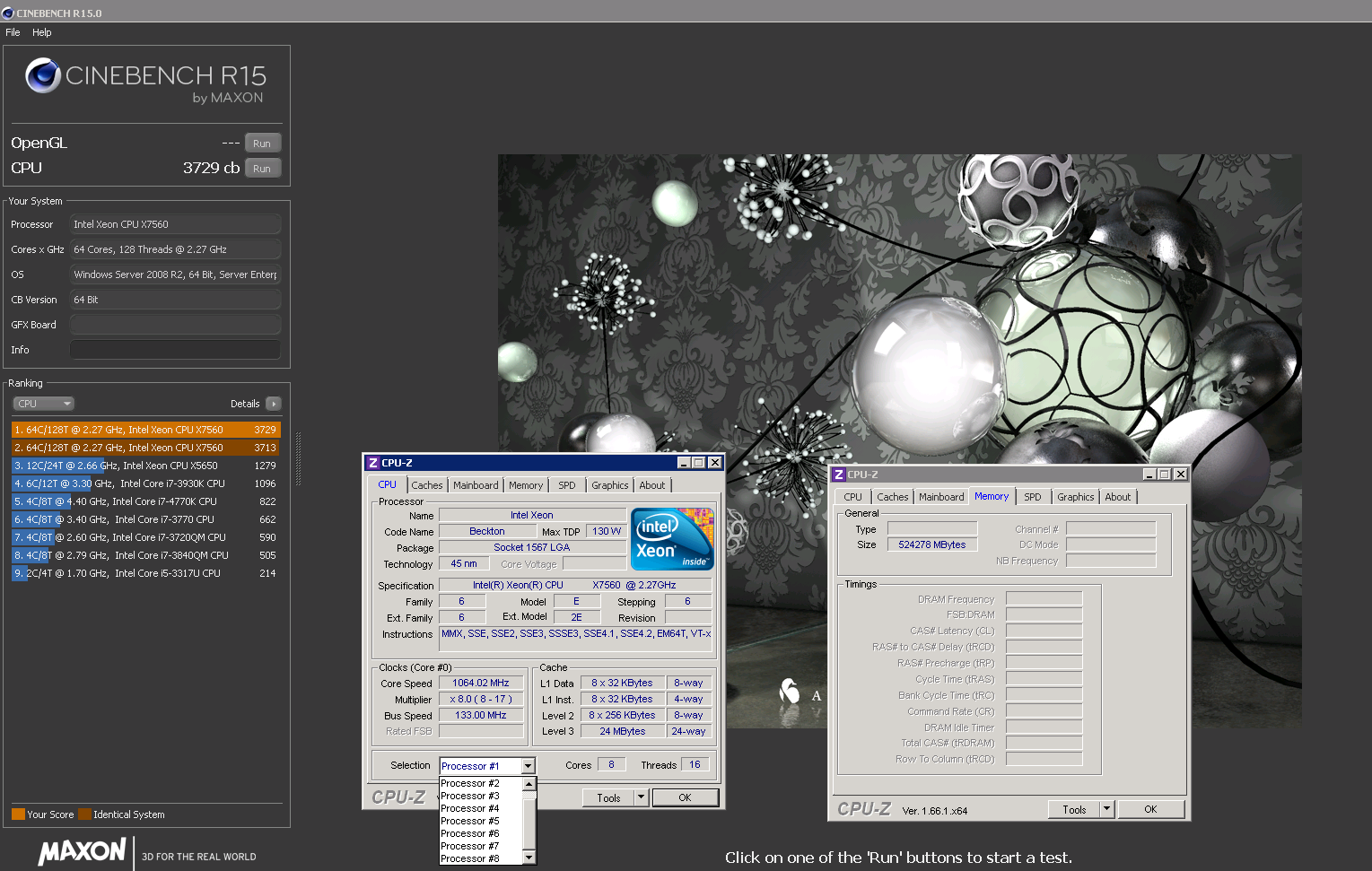The image size is (1372, 871).
Task: Click the GFX Board field
Action: pos(175,325)
